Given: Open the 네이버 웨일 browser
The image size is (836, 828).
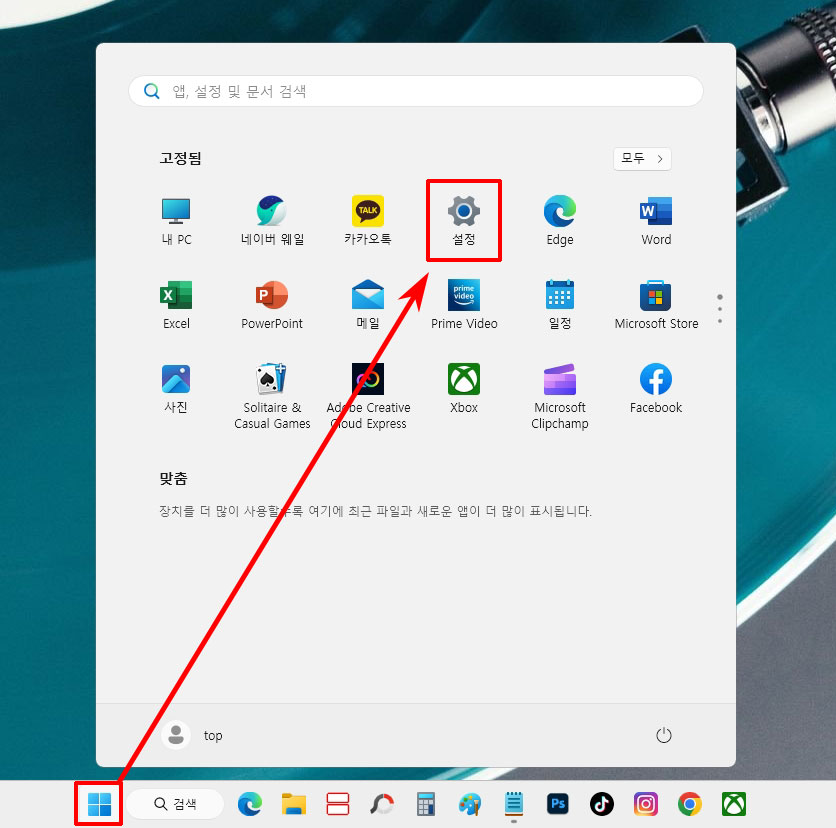Looking at the screenshot, I should [271, 210].
